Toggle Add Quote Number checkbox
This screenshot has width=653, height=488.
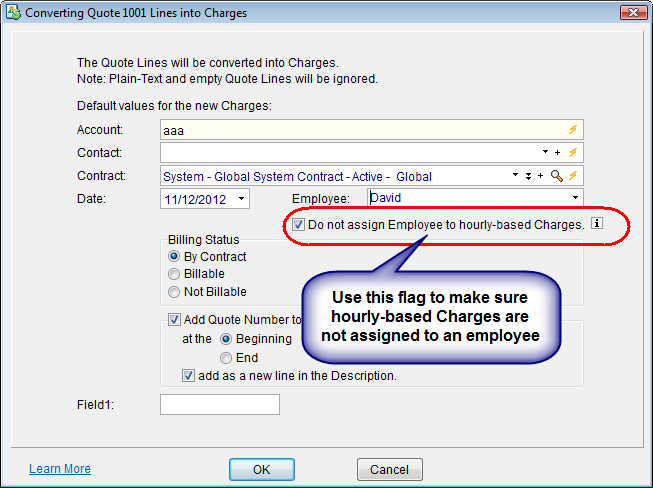point(175,320)
